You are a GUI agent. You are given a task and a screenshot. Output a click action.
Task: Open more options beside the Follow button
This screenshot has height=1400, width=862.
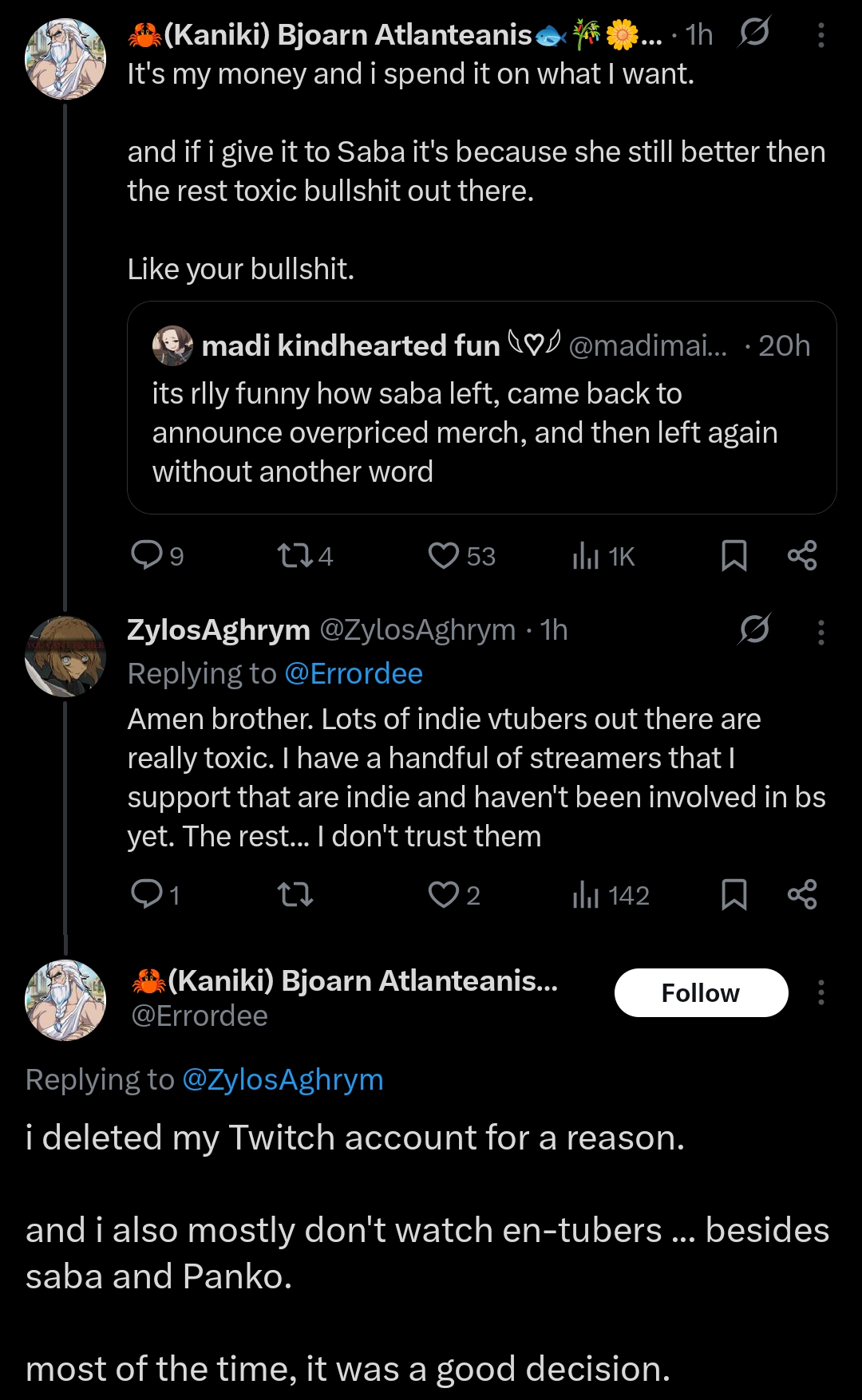(x=820, y=993)
